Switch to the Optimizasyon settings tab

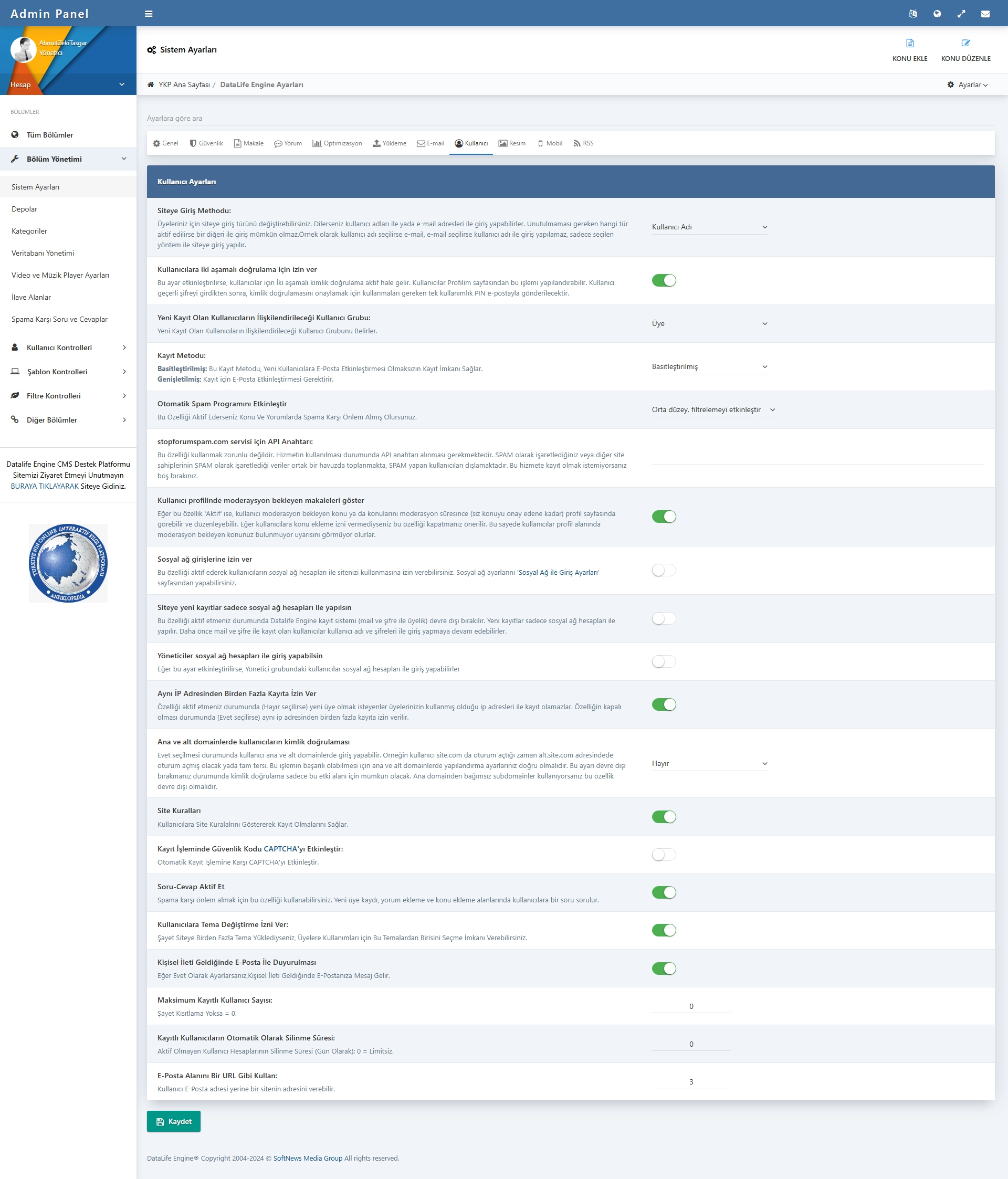coord(337,143)
